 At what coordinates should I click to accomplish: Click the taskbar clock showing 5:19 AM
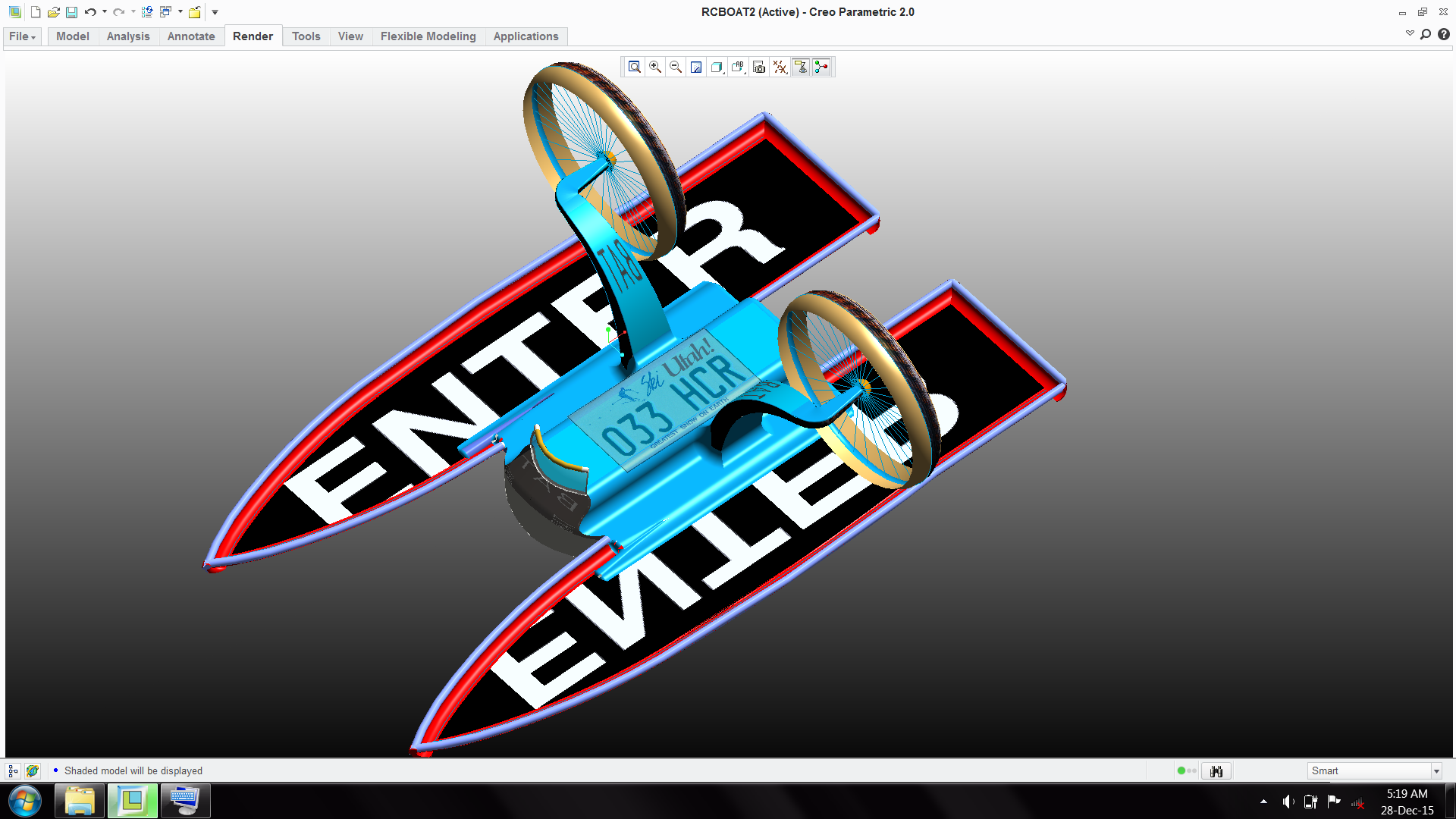[x=1407, y=802]
